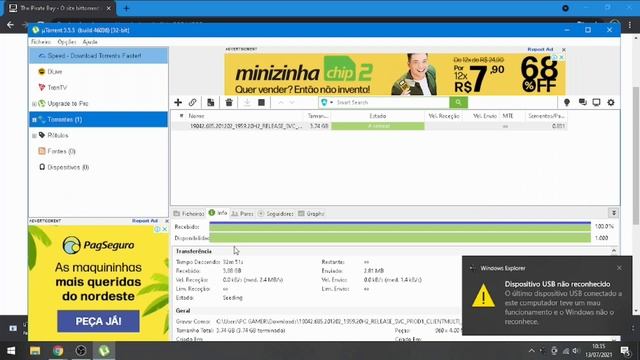Select the TronTV sidebar item

[57, 87]
